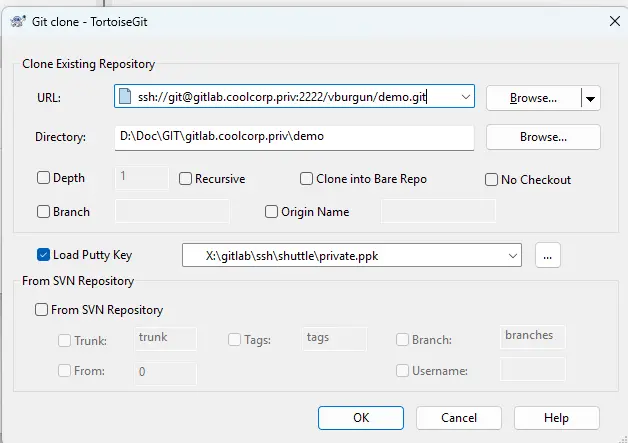628x443 pixels.
Task: Tick the Tags checkbox
Action: tap(234, 340)
